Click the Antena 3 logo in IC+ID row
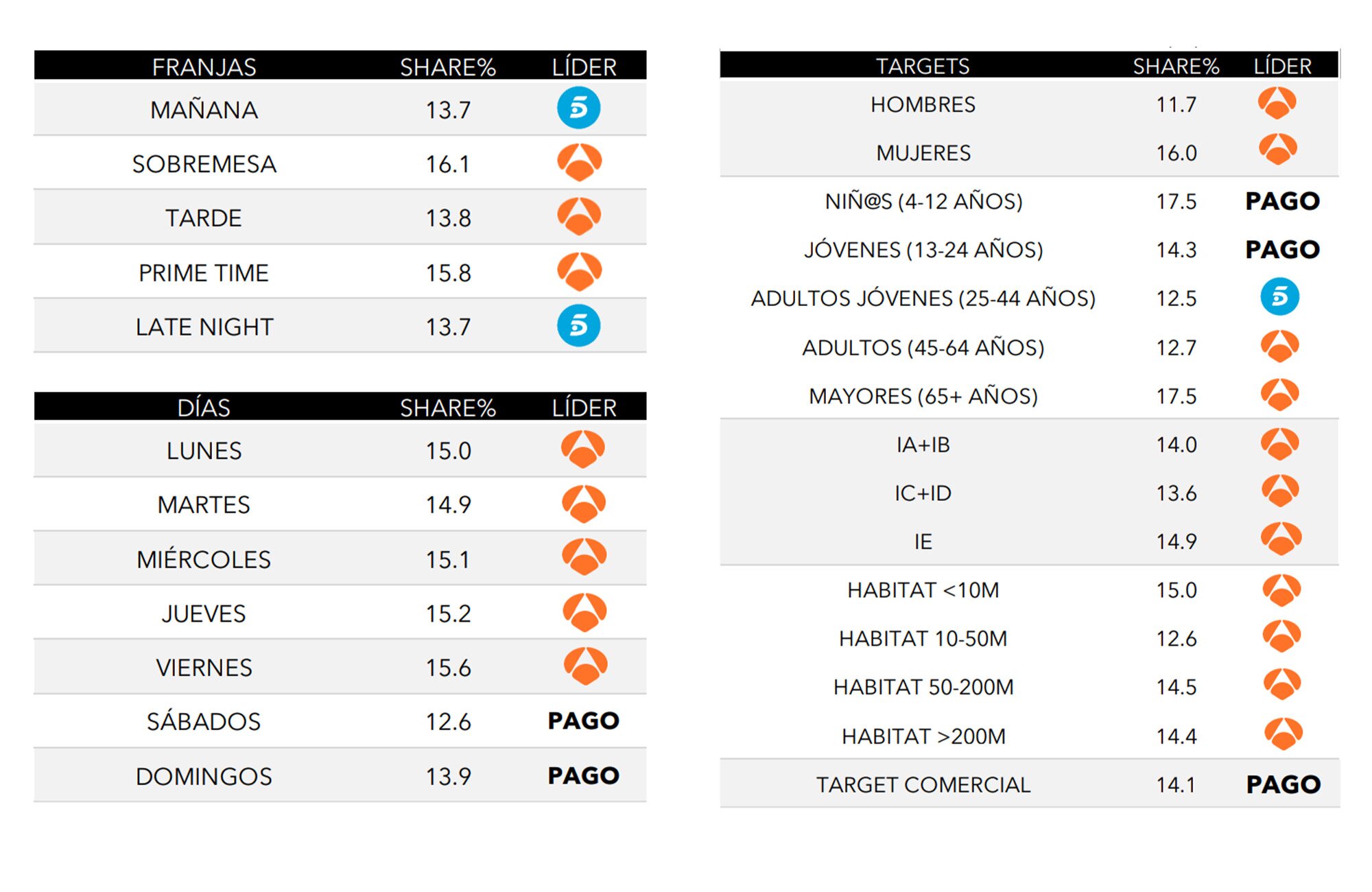The height and width of the screenshot is (892, 1372). [x=1280, y=491]
